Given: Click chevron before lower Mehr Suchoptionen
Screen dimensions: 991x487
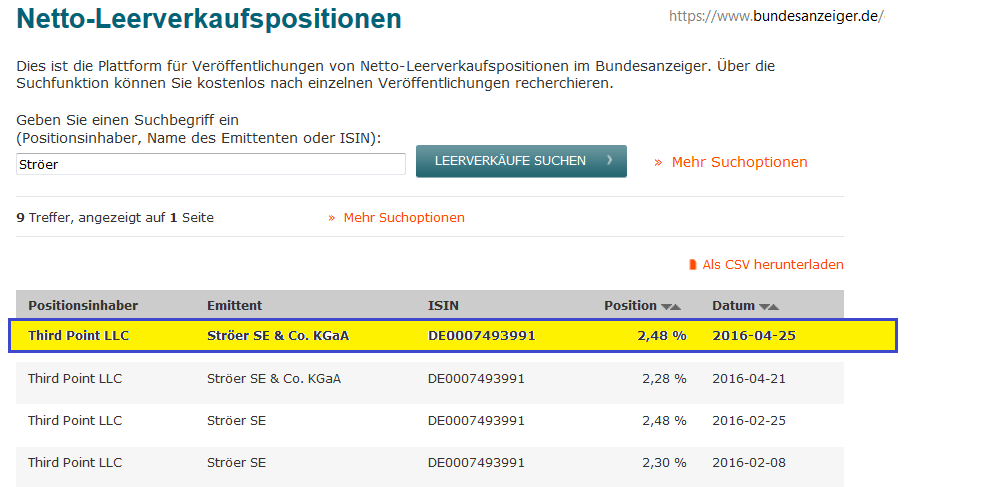Looking at the screenshot, I should (x=332, y=218).
